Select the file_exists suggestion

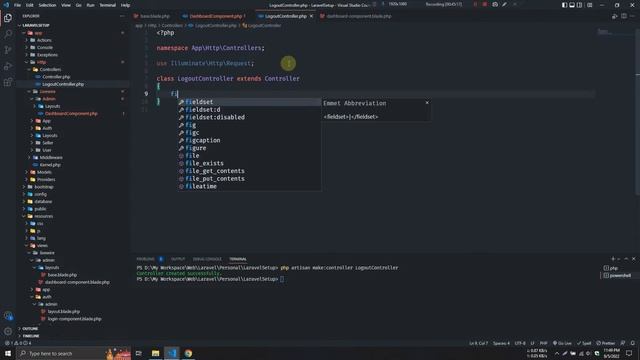[249, 163]
